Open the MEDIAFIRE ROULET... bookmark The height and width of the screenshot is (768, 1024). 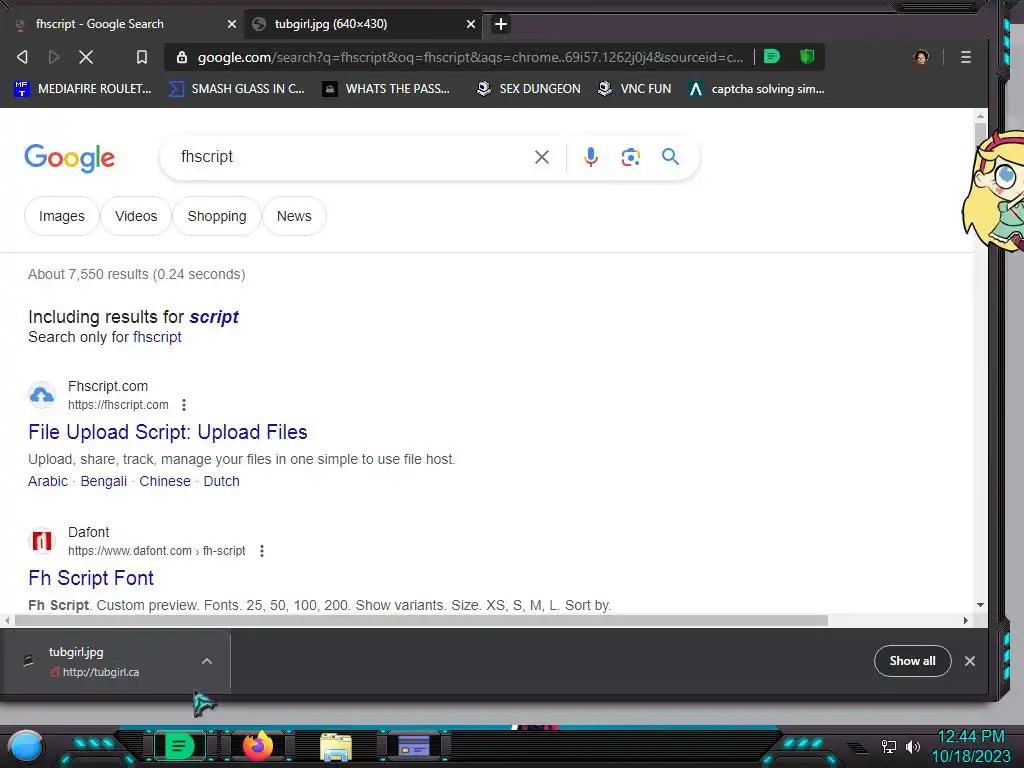coord(83,89)
